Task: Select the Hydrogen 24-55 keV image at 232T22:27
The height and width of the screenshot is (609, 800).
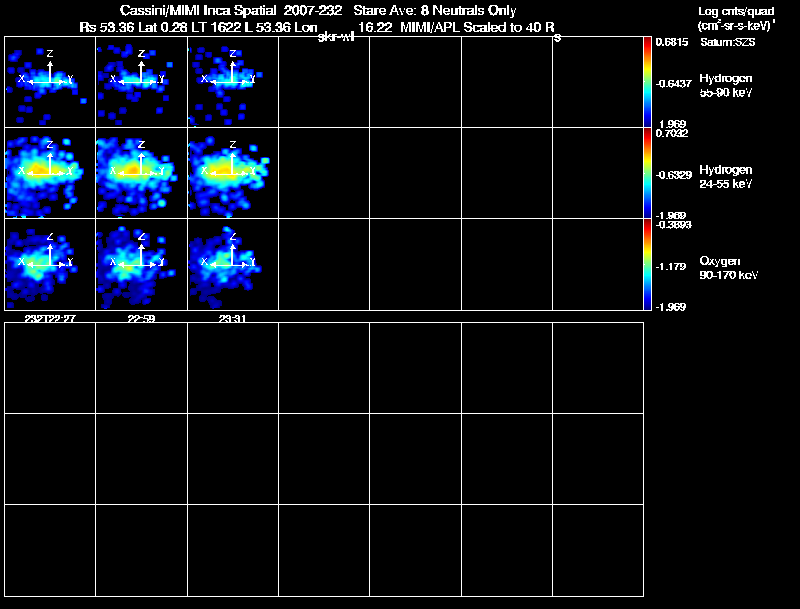Action: point(50,173)
